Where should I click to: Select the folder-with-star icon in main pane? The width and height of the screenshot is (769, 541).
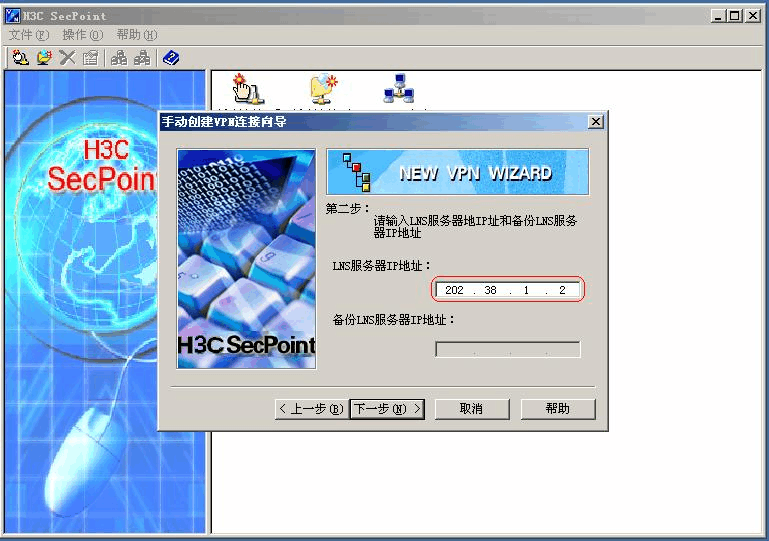pos(323,89)
